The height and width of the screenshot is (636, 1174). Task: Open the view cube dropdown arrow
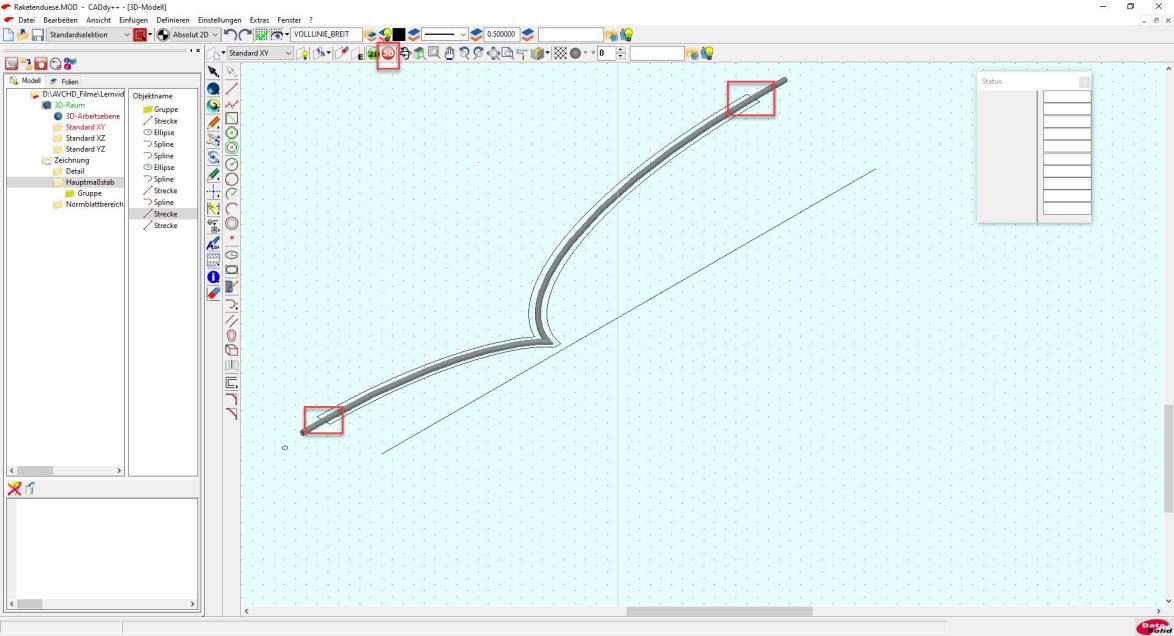click(x=547, y=53)
